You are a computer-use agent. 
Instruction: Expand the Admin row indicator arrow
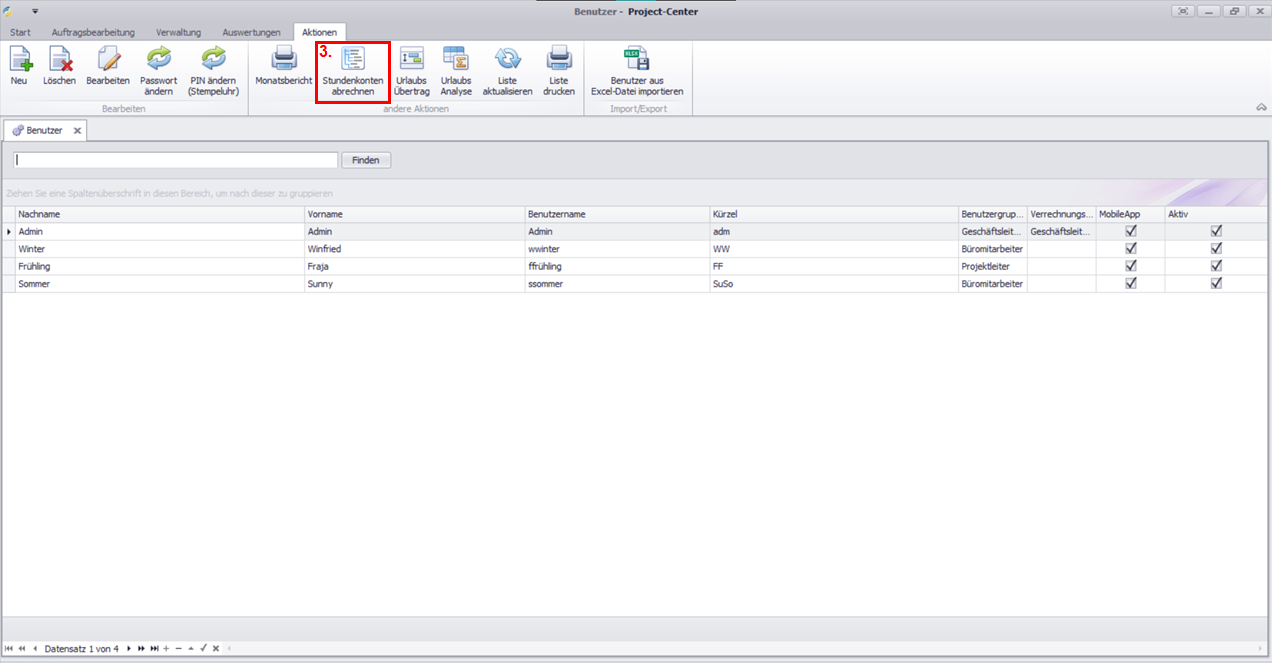9,231
